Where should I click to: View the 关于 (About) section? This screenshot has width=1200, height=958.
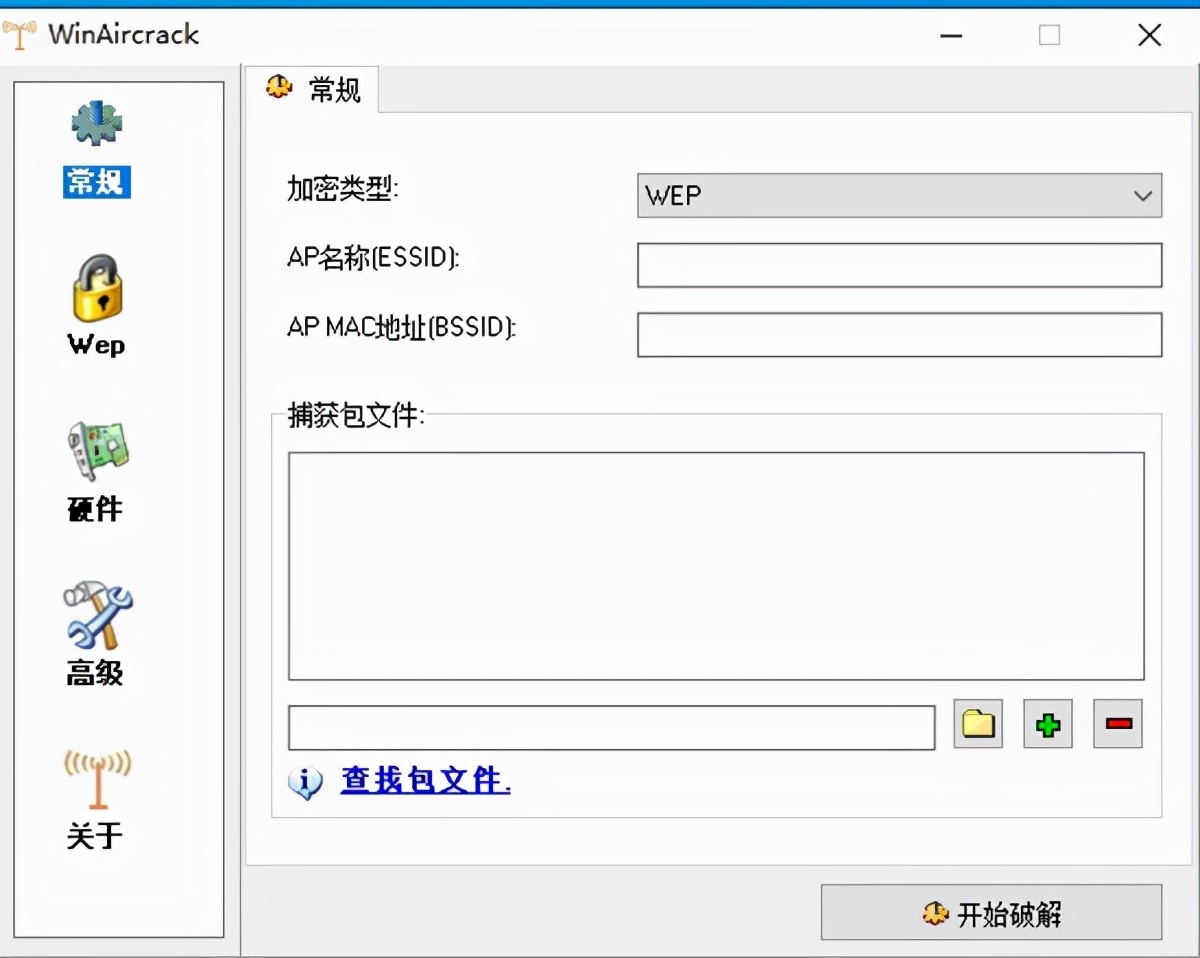[95, 800]
